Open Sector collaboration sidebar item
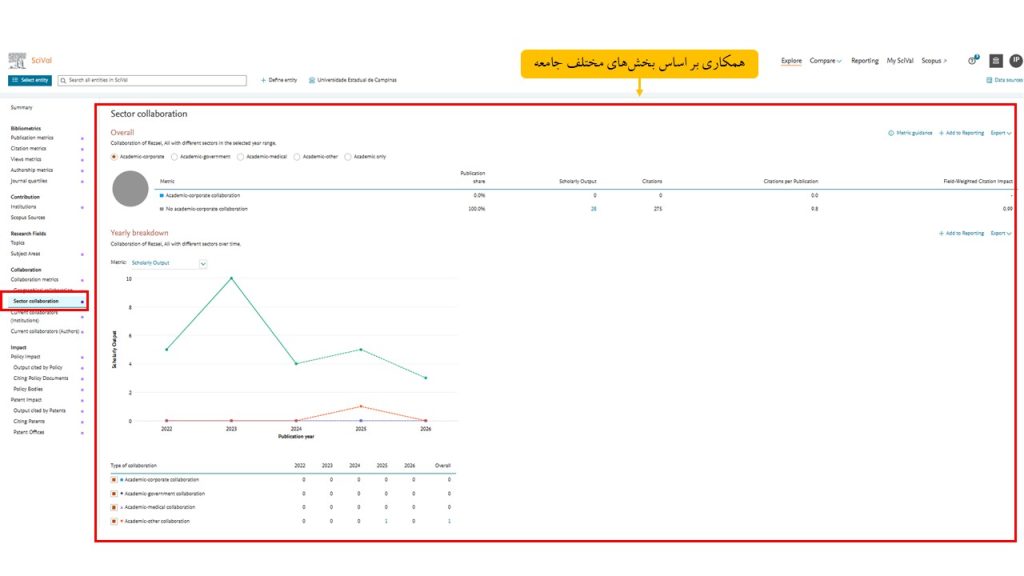Viewport: 1024px width, 576px height. click(x=36, y=301)
